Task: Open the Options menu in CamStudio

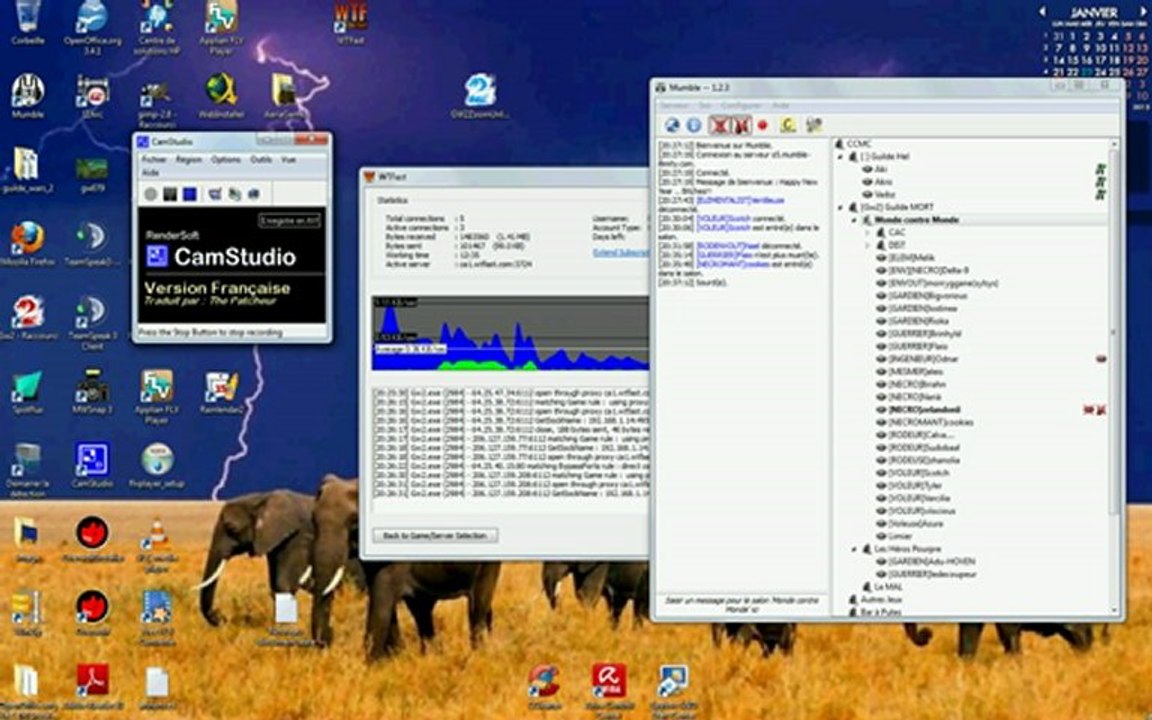Action: coord(226,159)
